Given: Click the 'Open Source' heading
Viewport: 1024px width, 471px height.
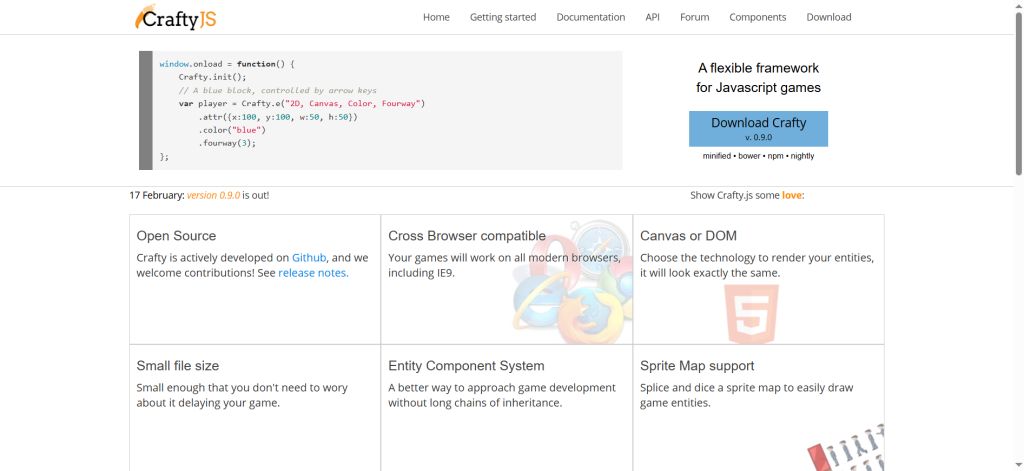Looking at the screenshot, I should click(176, 236).
